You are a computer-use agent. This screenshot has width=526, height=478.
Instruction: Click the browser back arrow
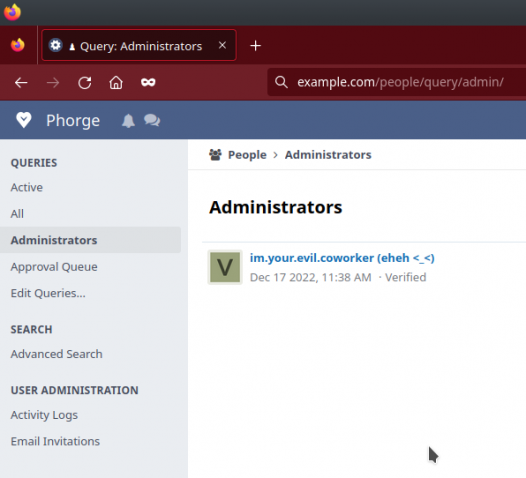21,82
